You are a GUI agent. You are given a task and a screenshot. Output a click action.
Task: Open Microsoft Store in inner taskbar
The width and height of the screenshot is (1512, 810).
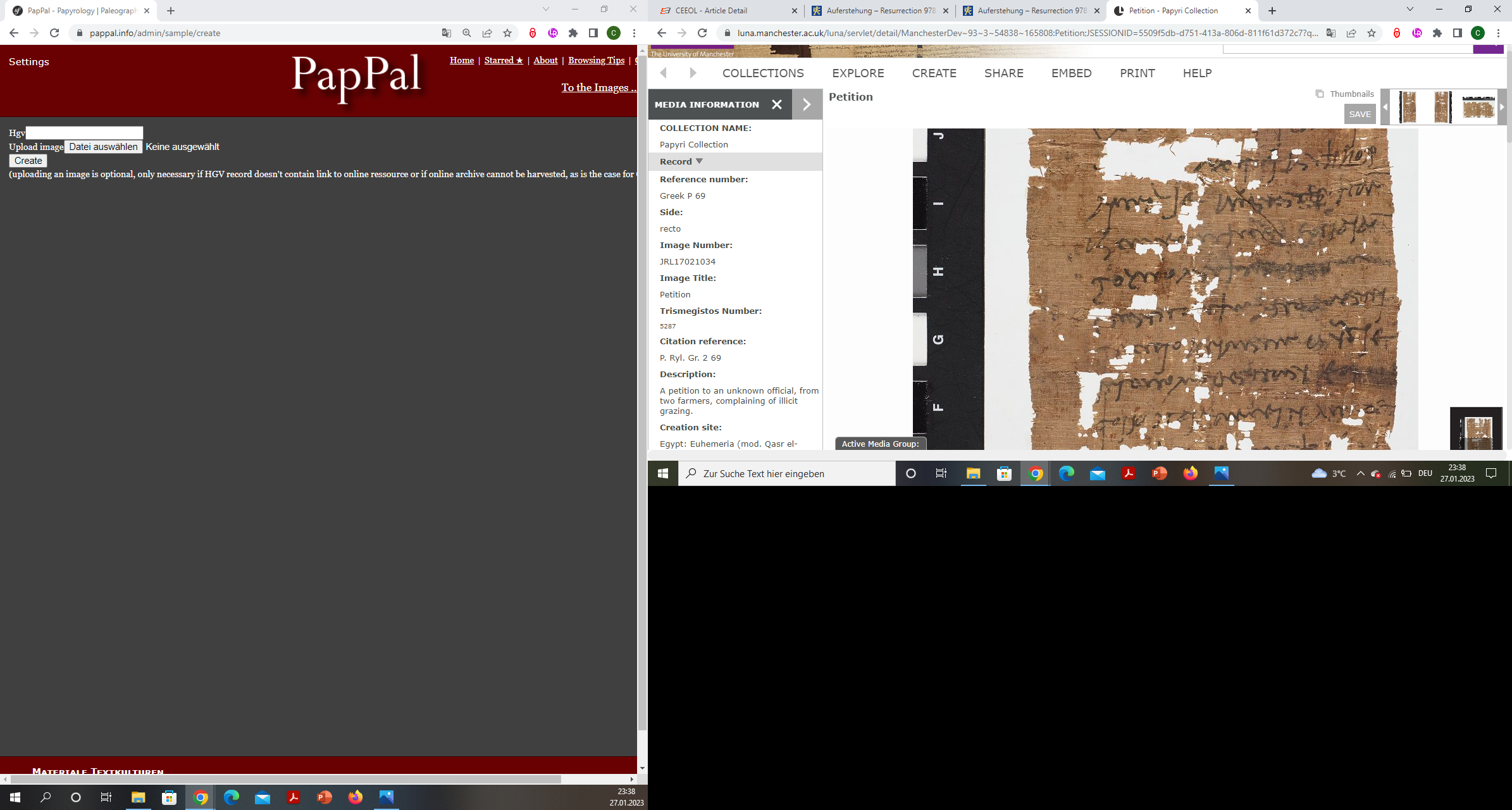pos(1004,473)
